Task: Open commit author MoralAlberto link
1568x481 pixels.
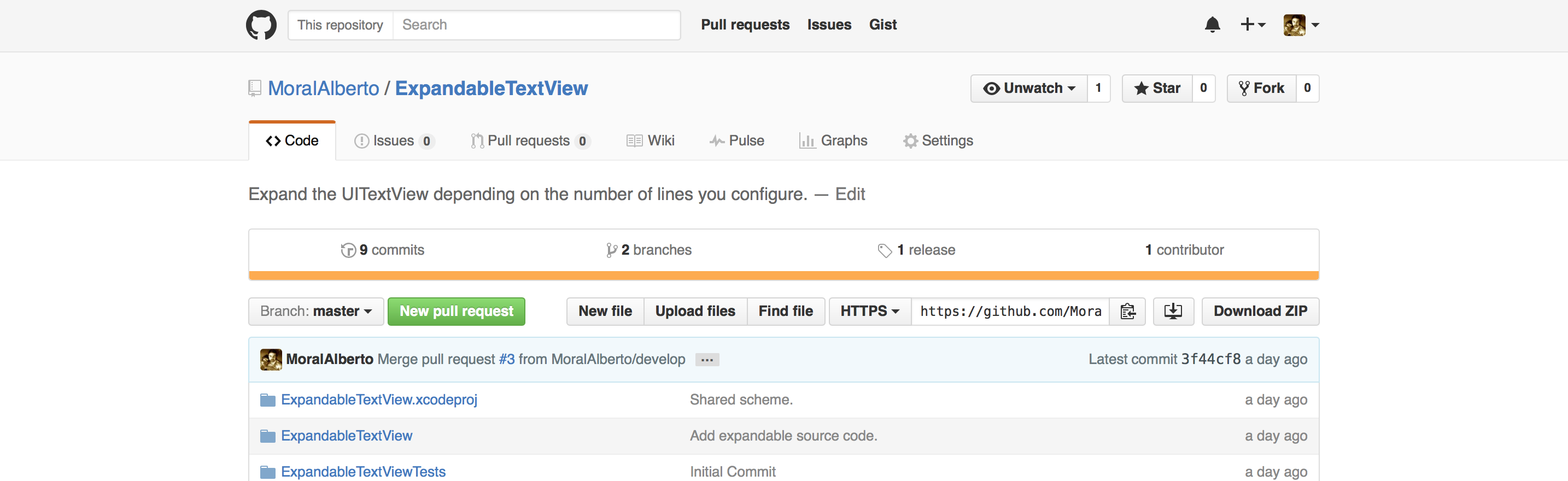Action: (329, 360)
